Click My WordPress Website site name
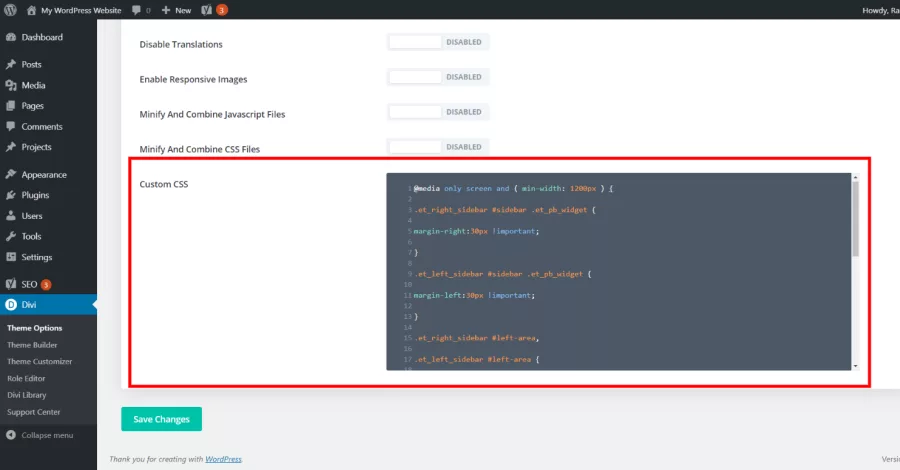This screenshot has width=900, height=470. click(81, 10)
